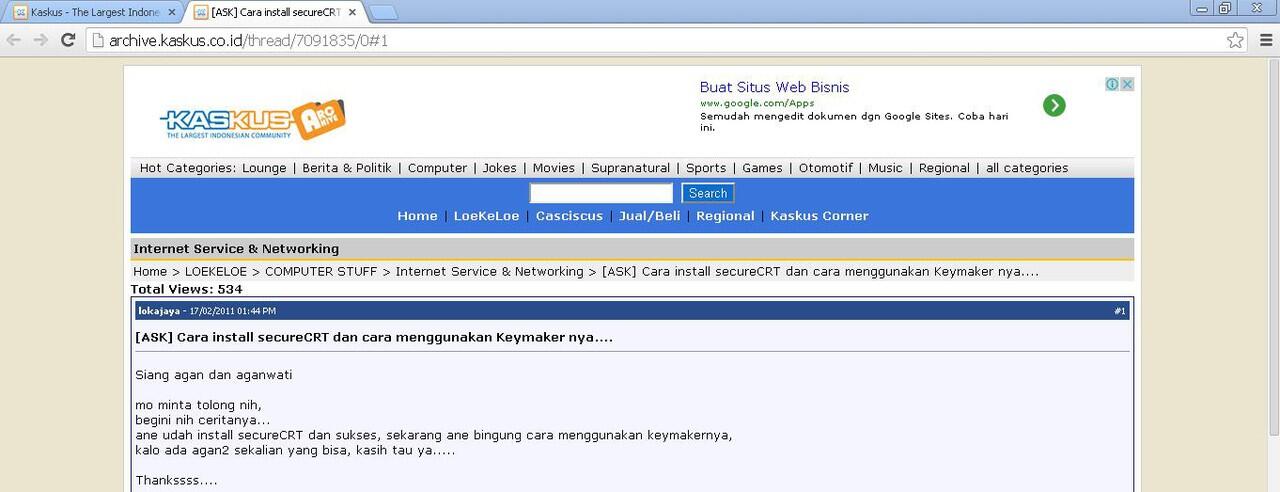Open Regional hot category link
1280x492 pixels.
[944, 168]
